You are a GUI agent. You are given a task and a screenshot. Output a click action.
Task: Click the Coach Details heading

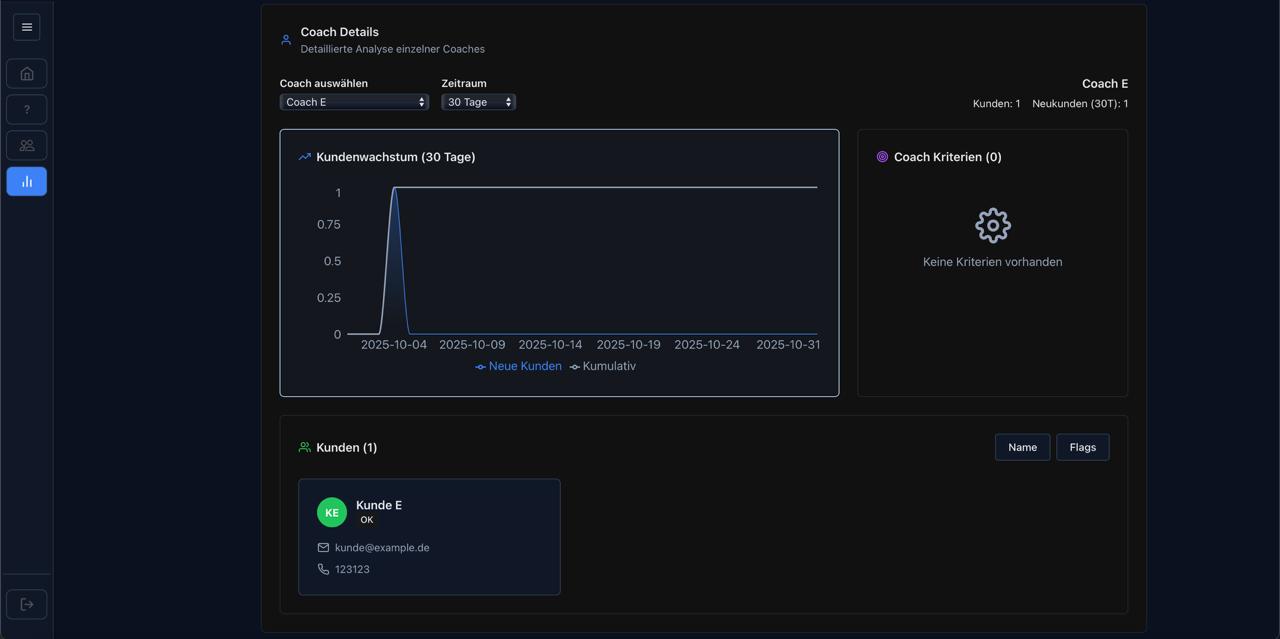pyautogui.click(x=340, y=32)
